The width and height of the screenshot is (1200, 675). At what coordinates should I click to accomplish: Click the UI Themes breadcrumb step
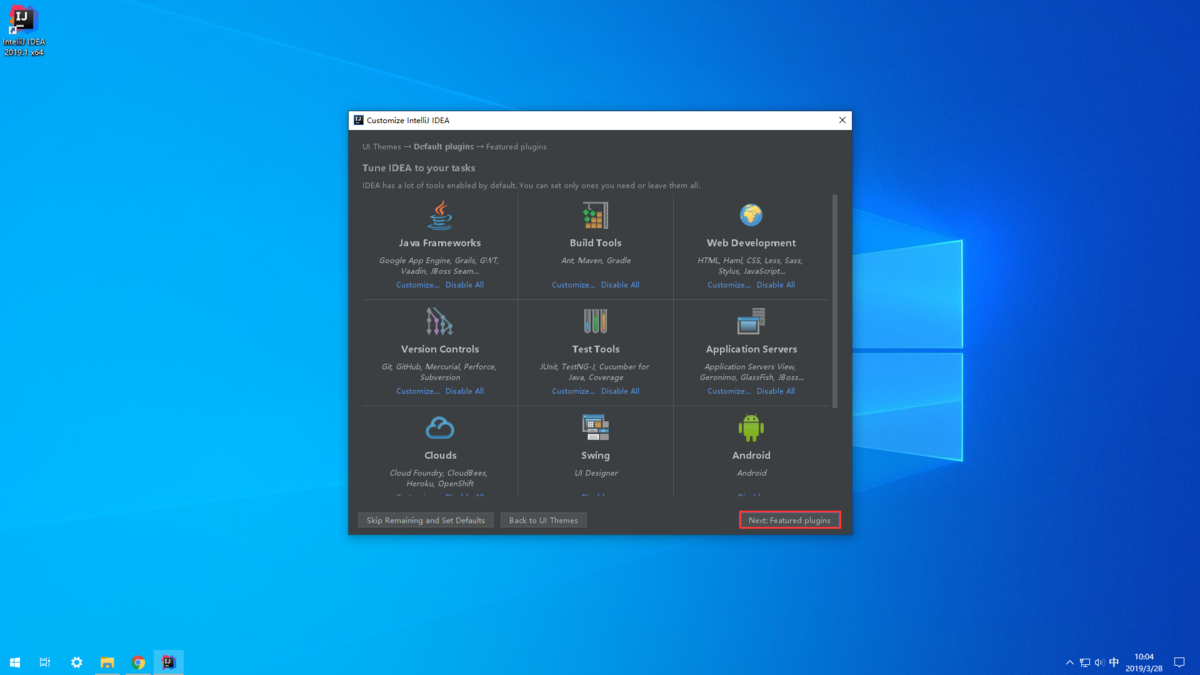coord(381,147)
